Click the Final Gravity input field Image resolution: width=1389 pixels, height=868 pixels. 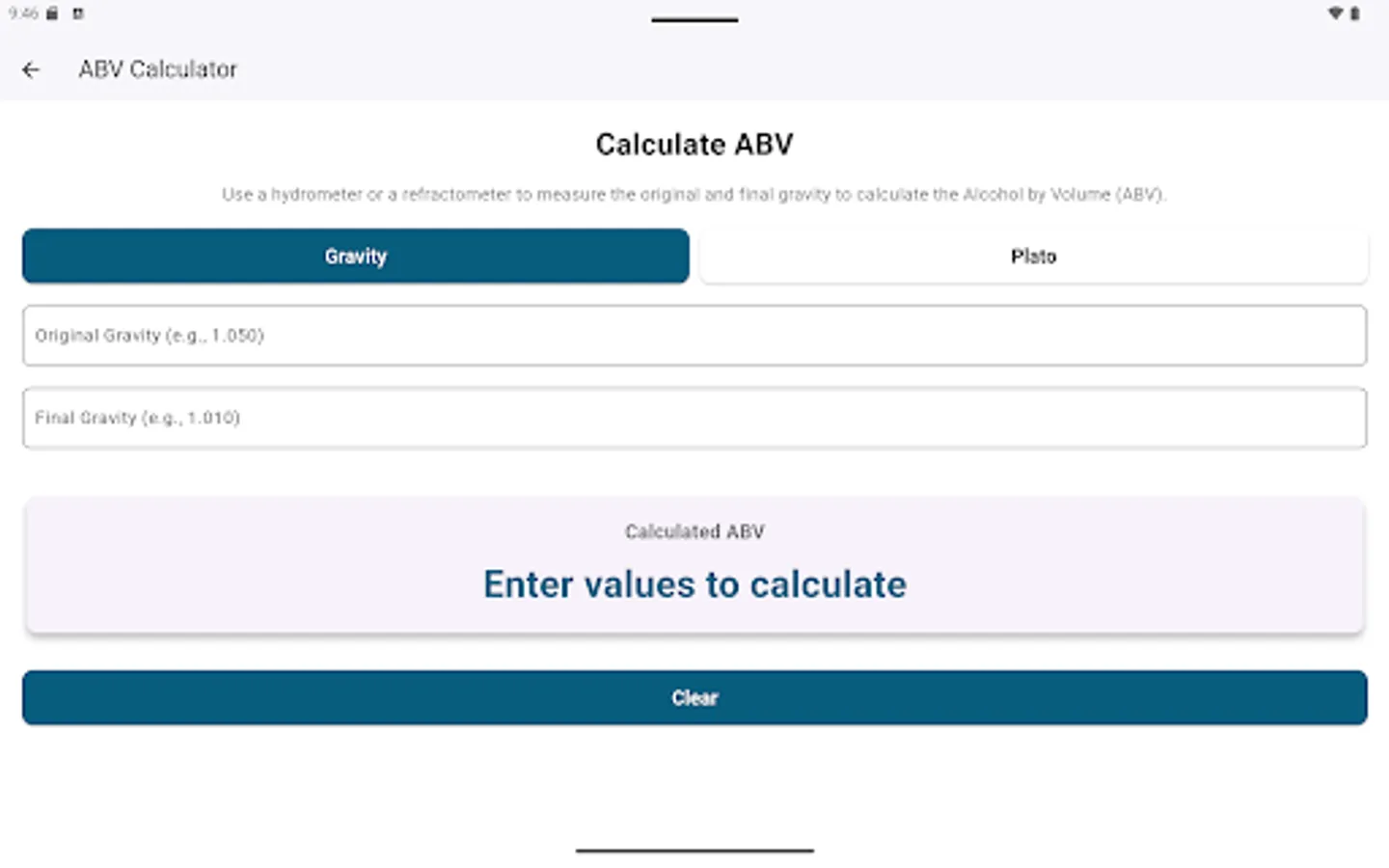[694, 418]
